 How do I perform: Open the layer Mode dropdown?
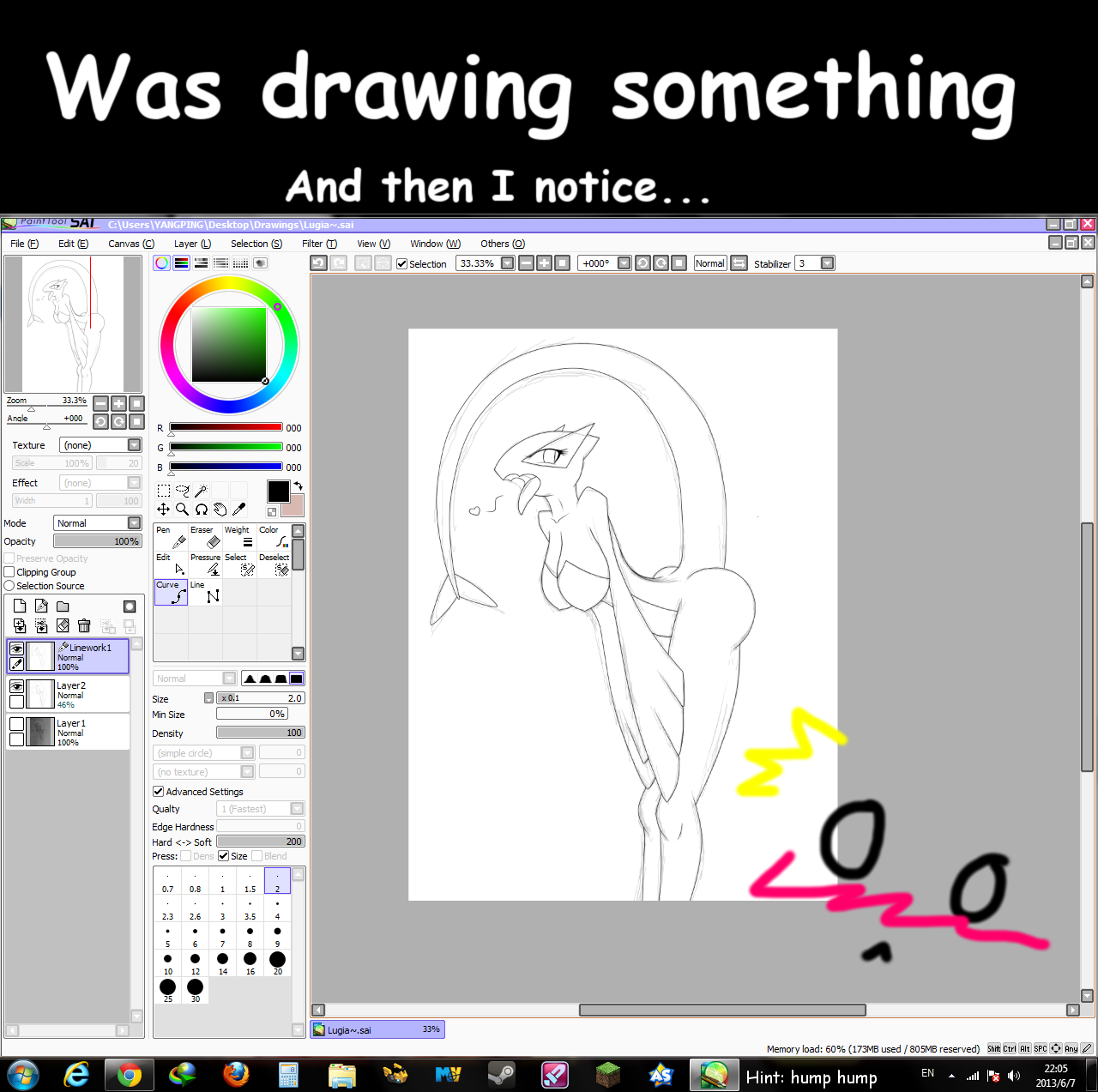tap(134, 523)
